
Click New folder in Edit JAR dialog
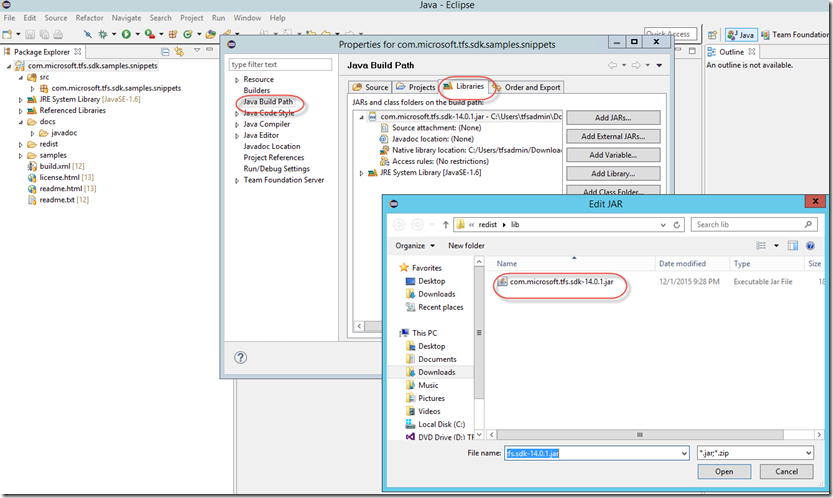pos(466,246)
